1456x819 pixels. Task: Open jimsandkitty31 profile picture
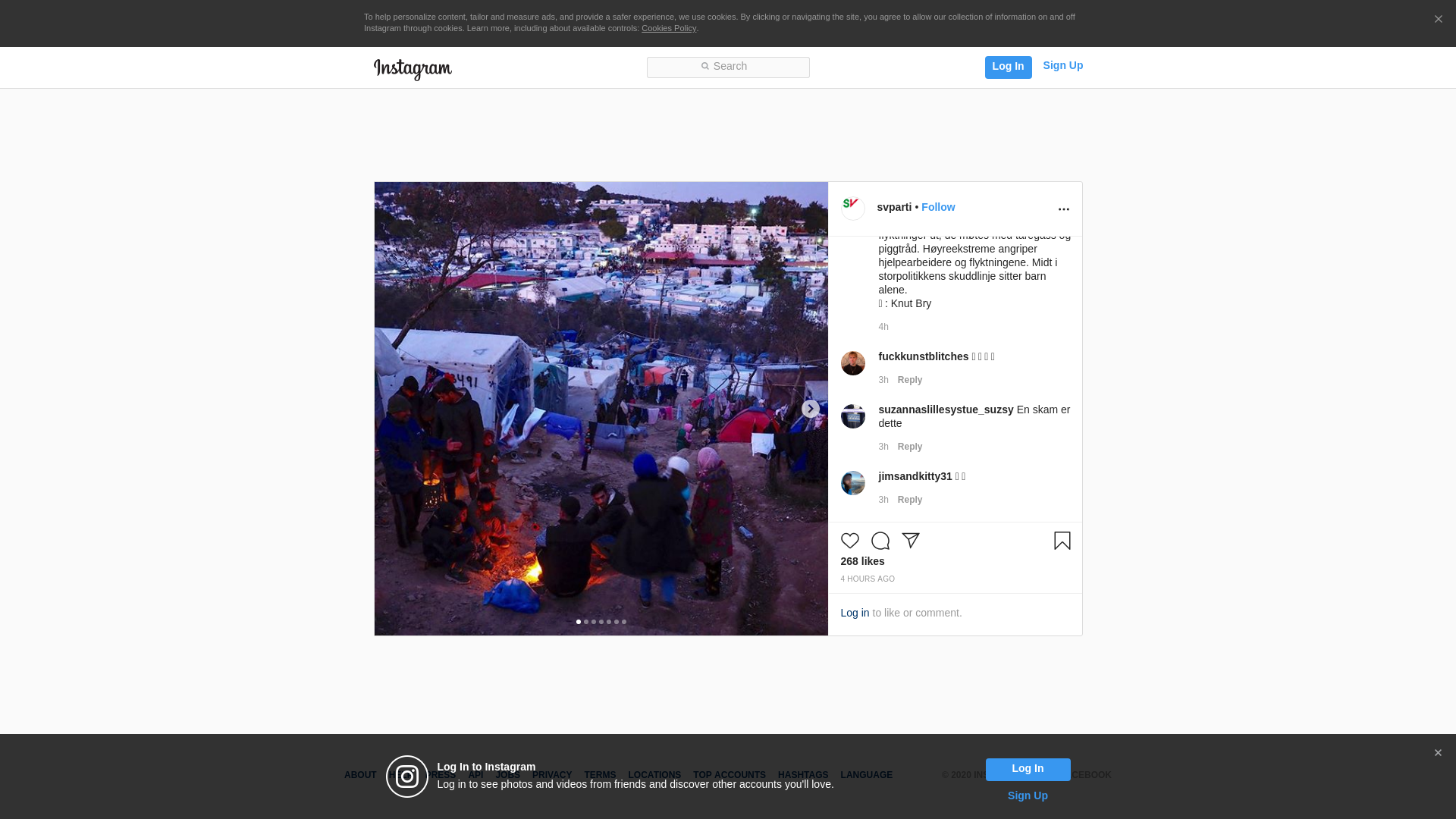coord(853,483)
